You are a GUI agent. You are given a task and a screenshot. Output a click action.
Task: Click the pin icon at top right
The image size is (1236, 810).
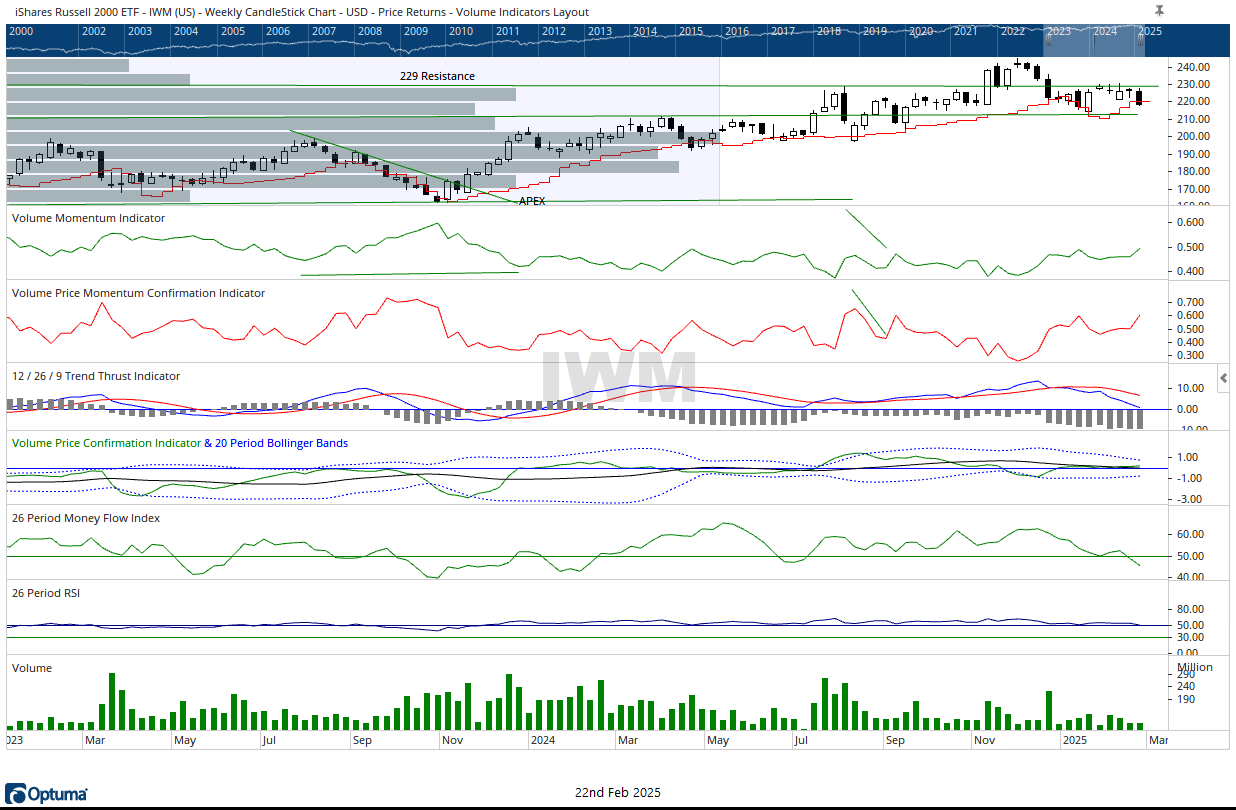[1159, 10]
